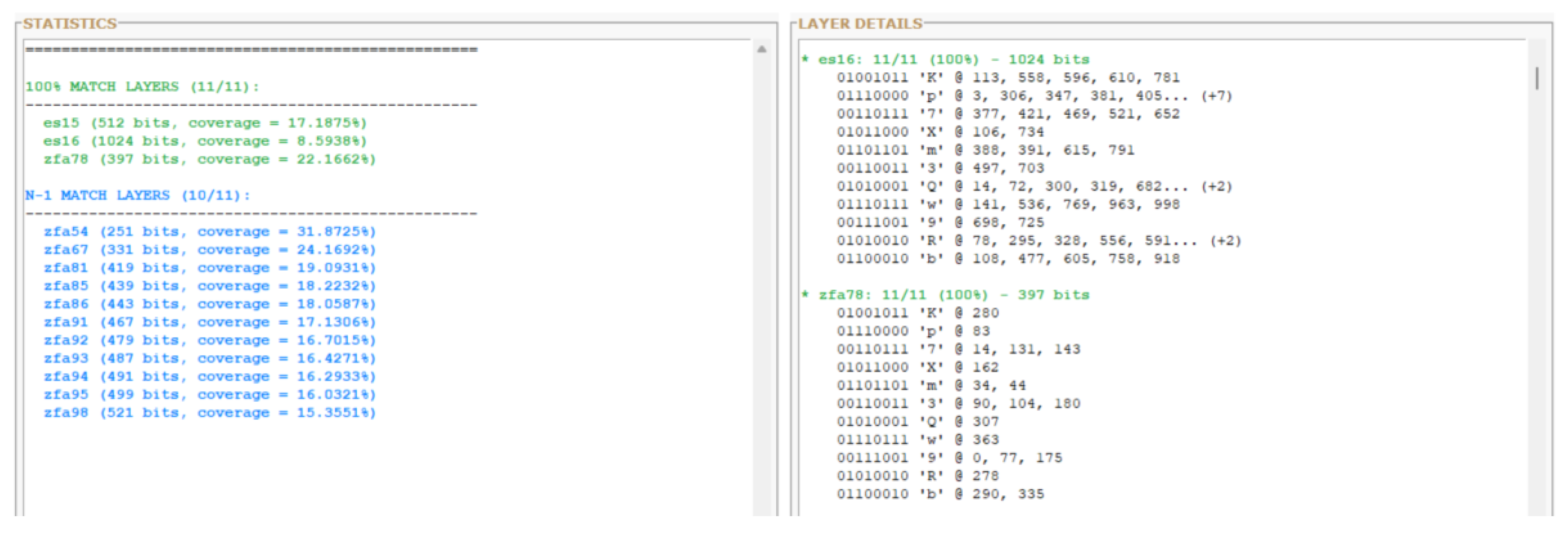
Task: Select the es16 1024 bits coverage line
Action: 205,141
